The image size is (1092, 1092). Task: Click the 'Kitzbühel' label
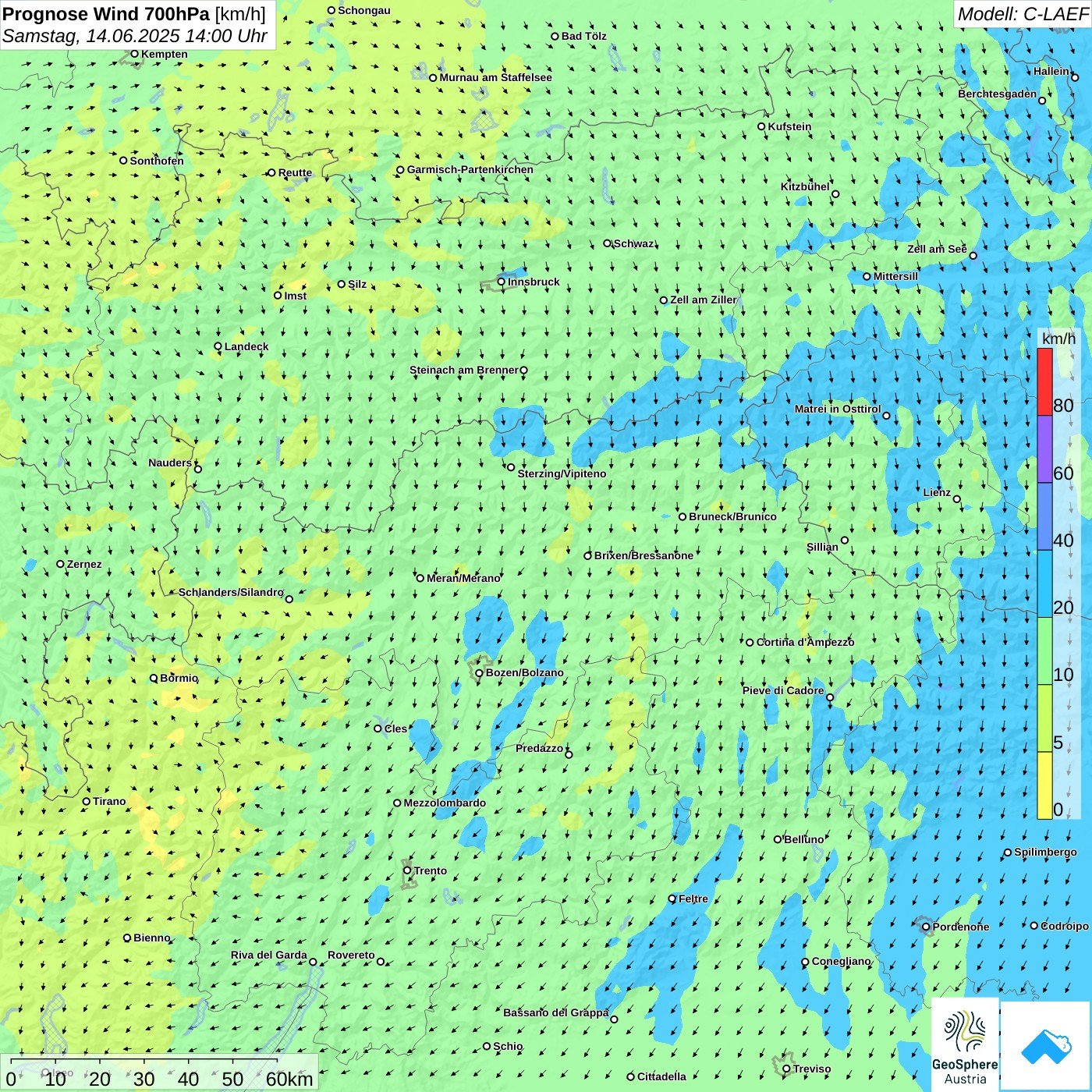[805, 186]
